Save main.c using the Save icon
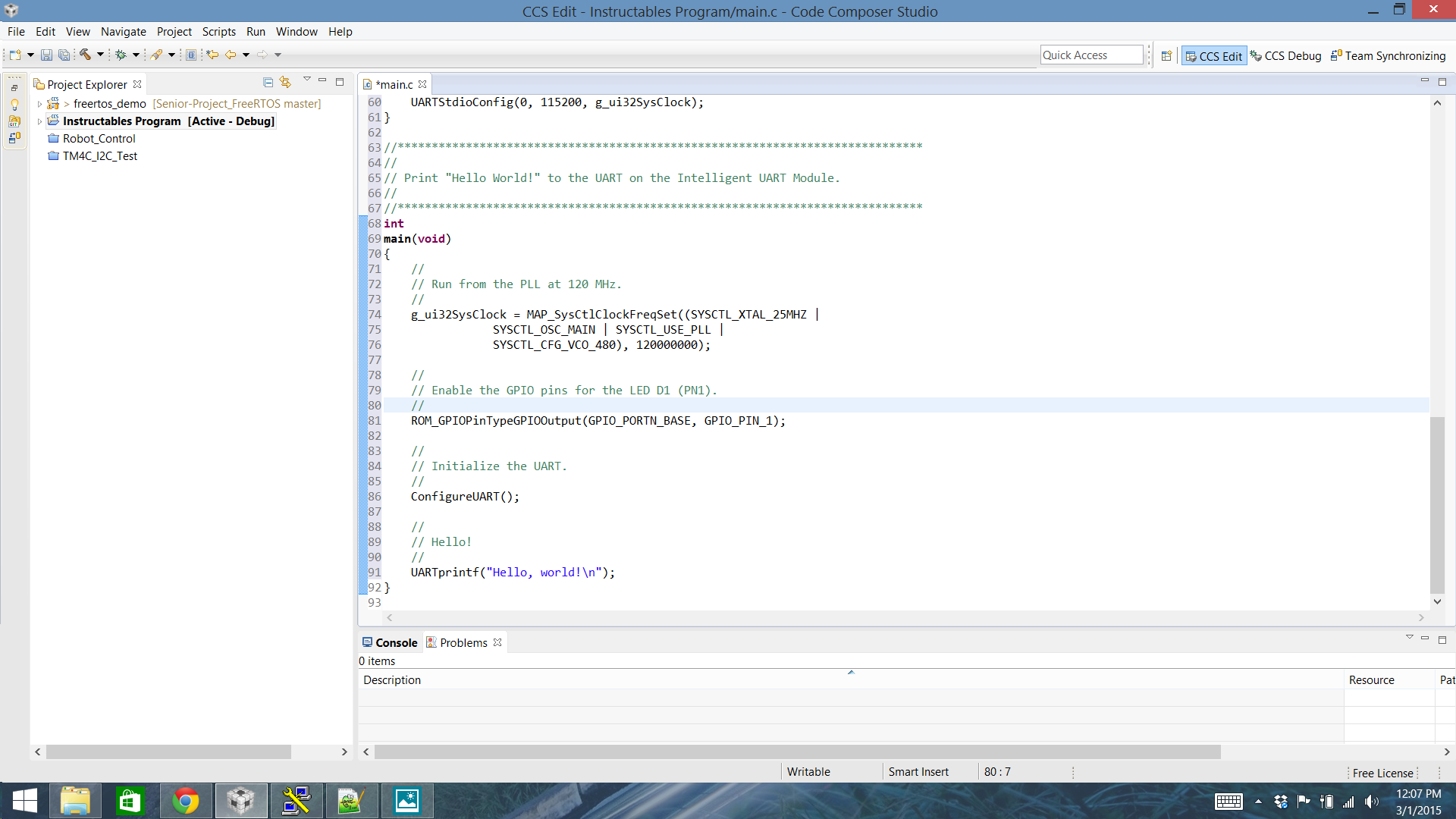The width and height of the screenshot is (1456, 819). coord(46,55)
